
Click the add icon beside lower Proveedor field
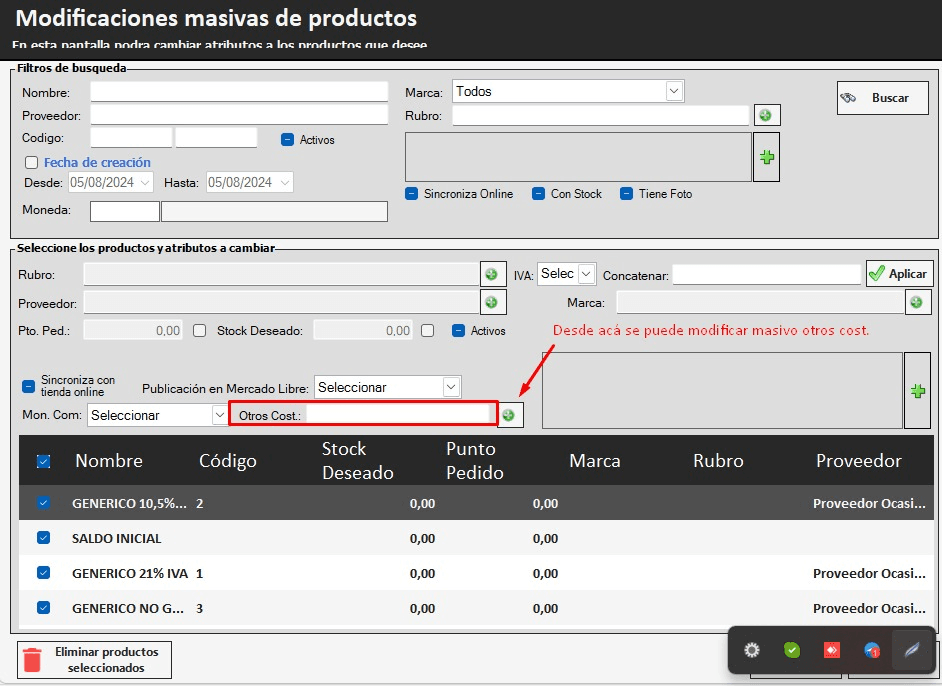tap(491, 302)
